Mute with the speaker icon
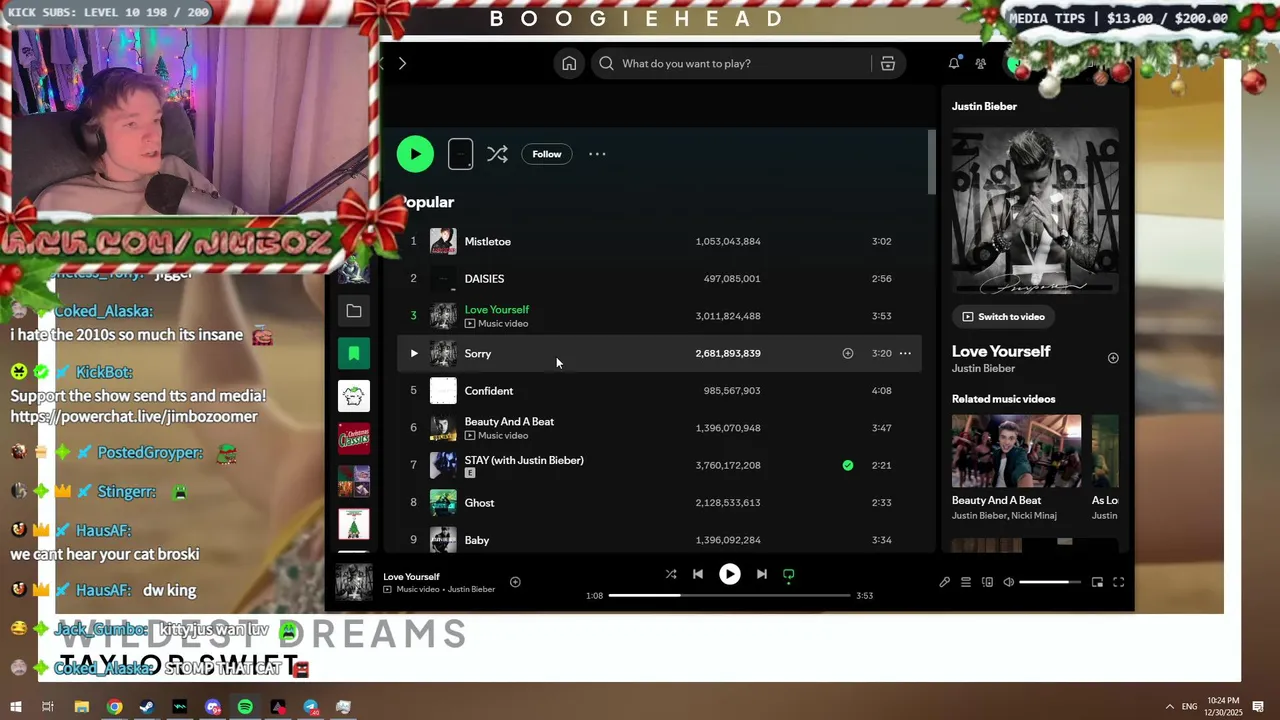Screen dimensions: 1280x720 pyautogui.click(x=1008, y=582)
